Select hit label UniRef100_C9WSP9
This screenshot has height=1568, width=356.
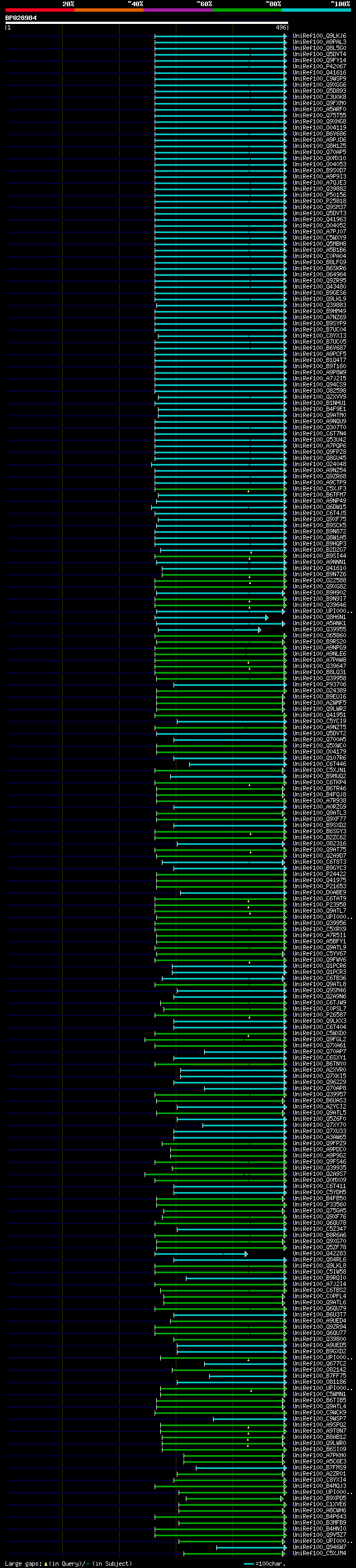coord(319,78)
